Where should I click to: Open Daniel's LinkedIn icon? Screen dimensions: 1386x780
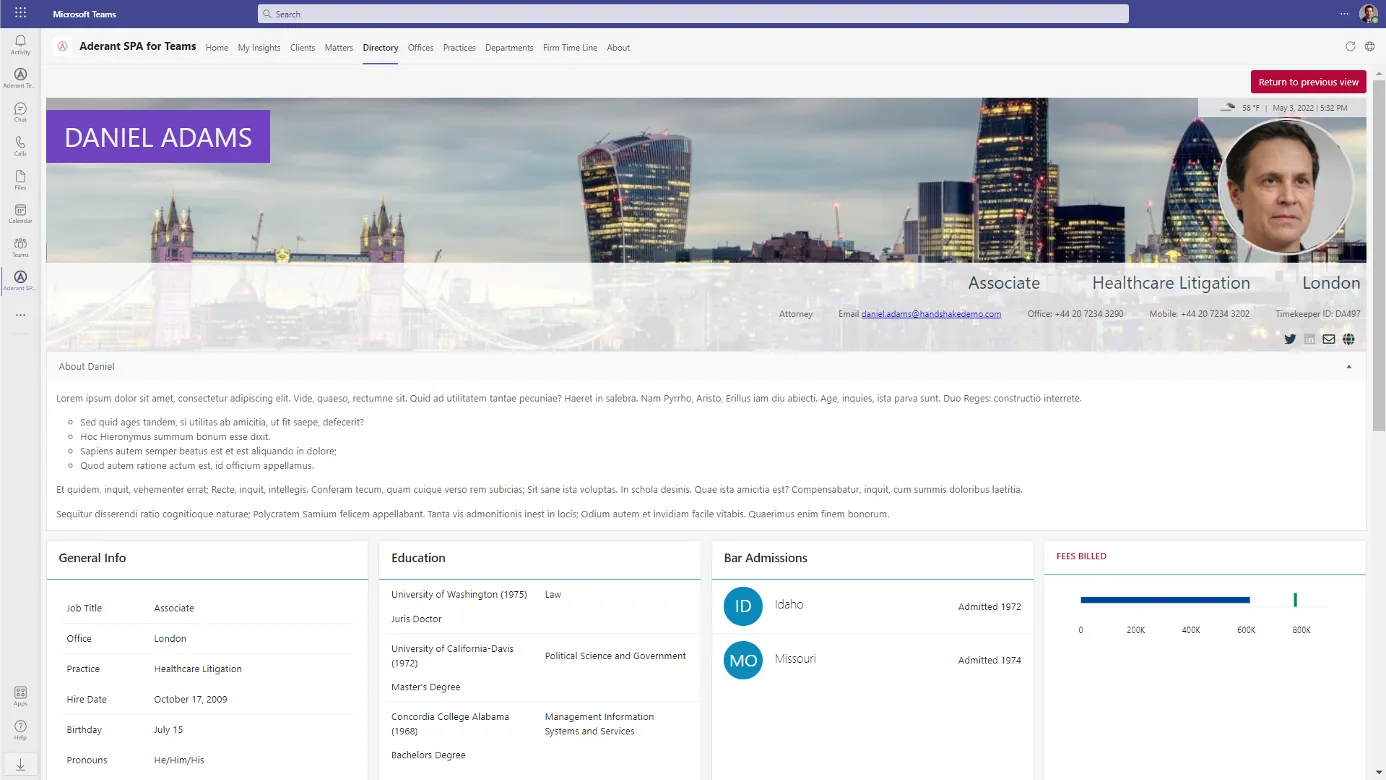point(1309,339)
